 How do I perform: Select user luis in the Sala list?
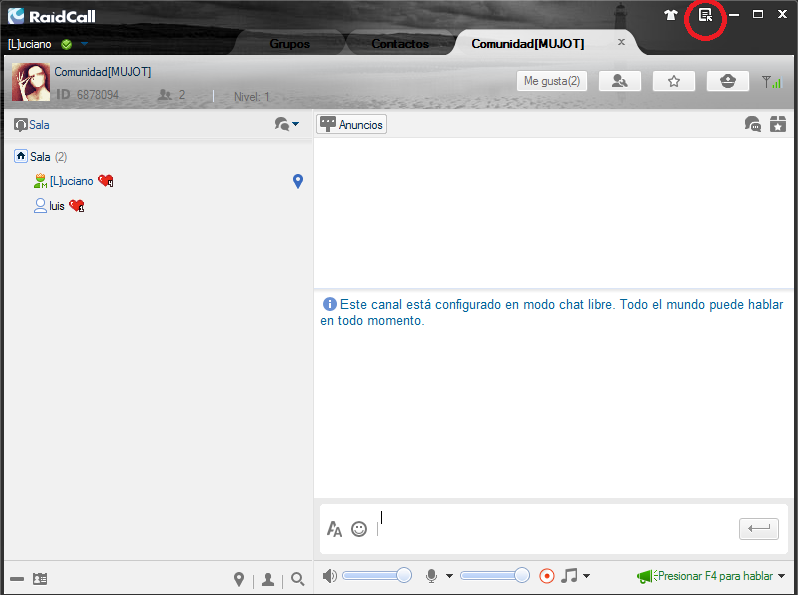click(x=57, y=205)
